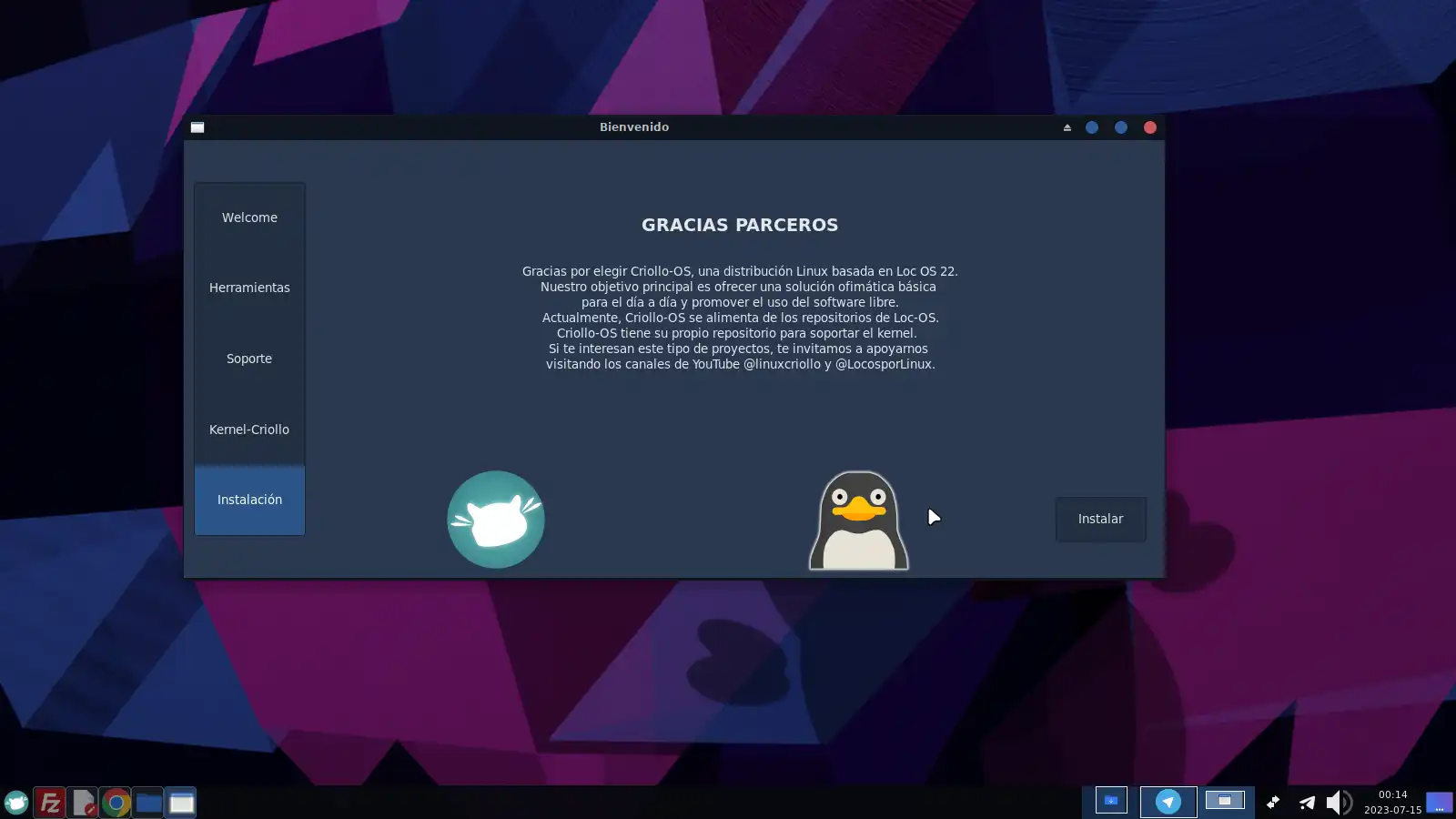This screenshot has width=1456, height=819.
Task: Maximize the Bienvenido window
Action: pos(1121,127)
